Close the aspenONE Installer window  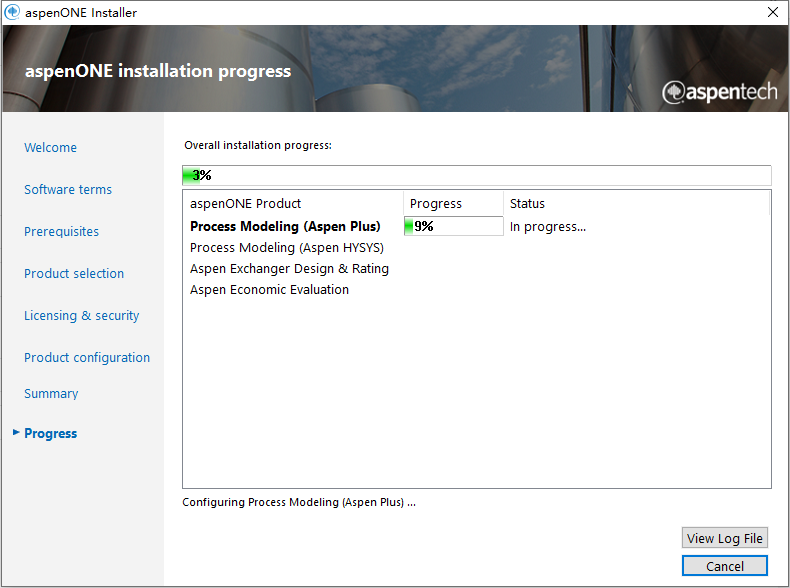pos(772,13)
